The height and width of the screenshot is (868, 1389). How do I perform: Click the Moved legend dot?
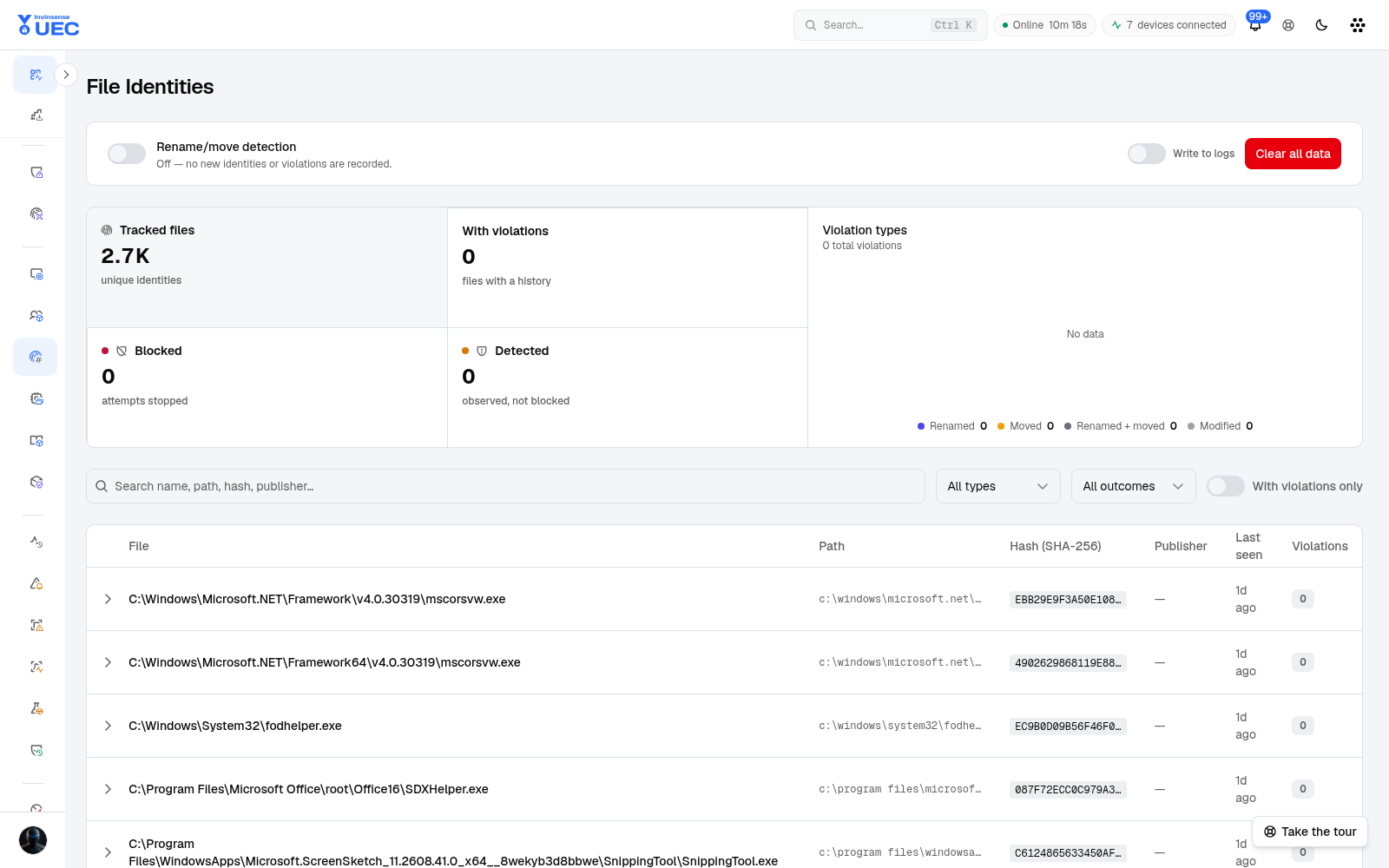tap(1001, 426)
